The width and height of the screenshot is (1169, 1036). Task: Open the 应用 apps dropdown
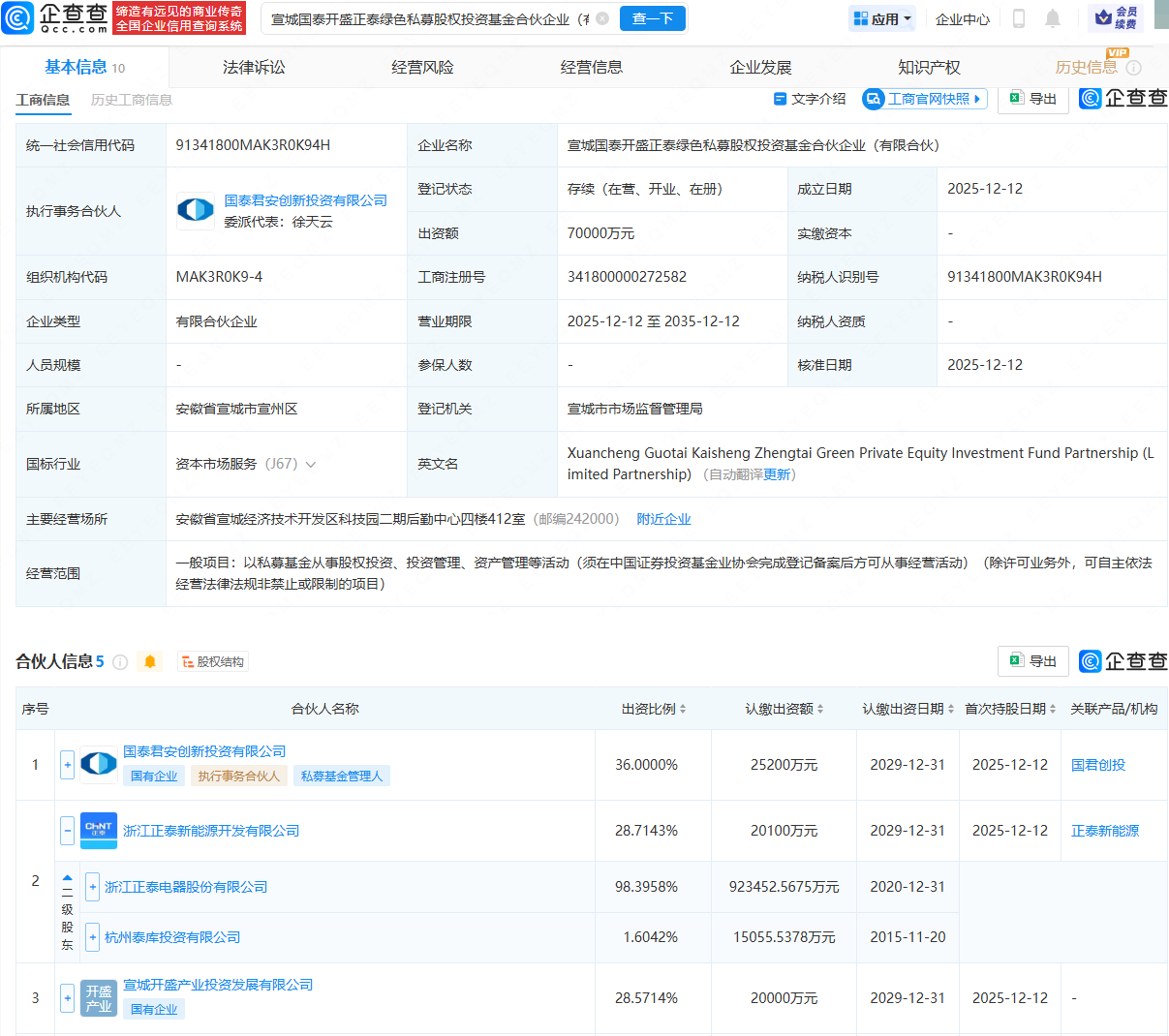881,18
